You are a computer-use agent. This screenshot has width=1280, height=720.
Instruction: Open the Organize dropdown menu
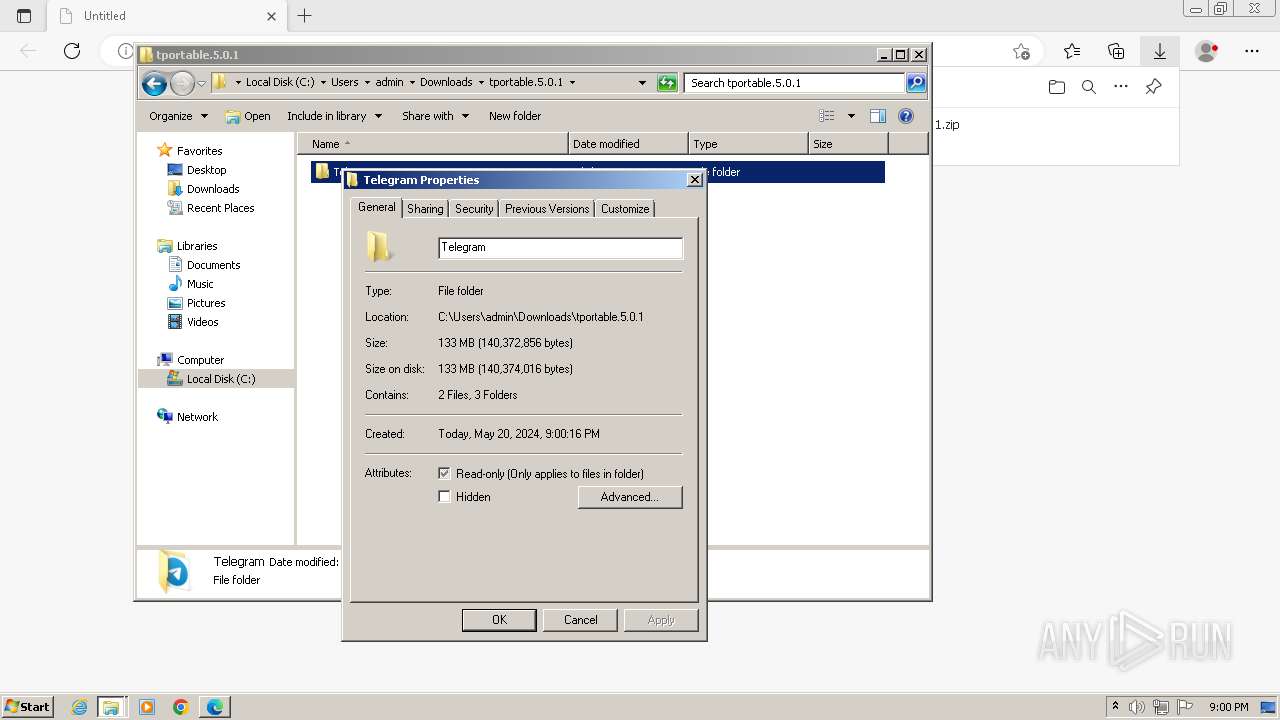(178, 116)
